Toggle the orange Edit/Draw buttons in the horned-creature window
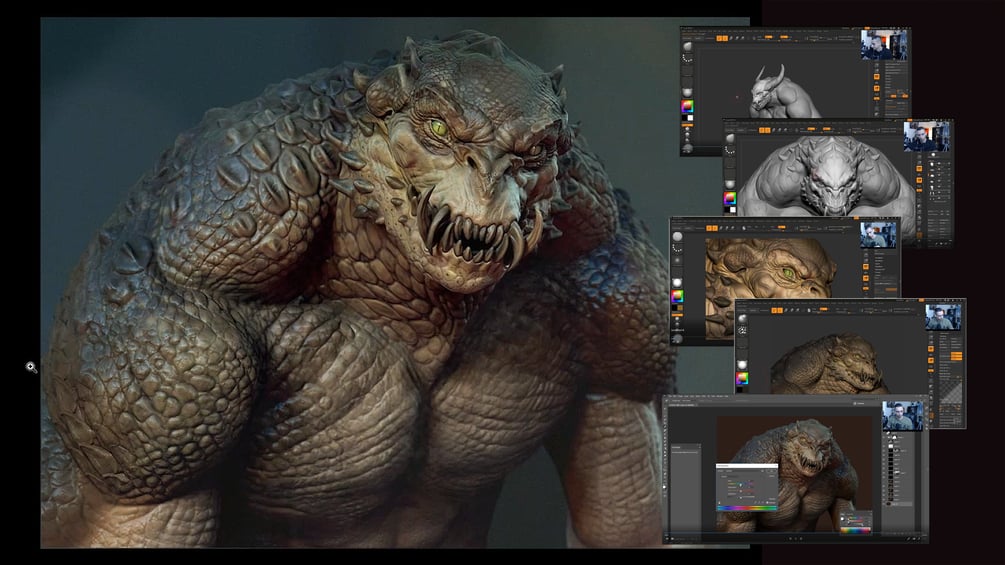The image size is (1005, 565). click(722, 38)
